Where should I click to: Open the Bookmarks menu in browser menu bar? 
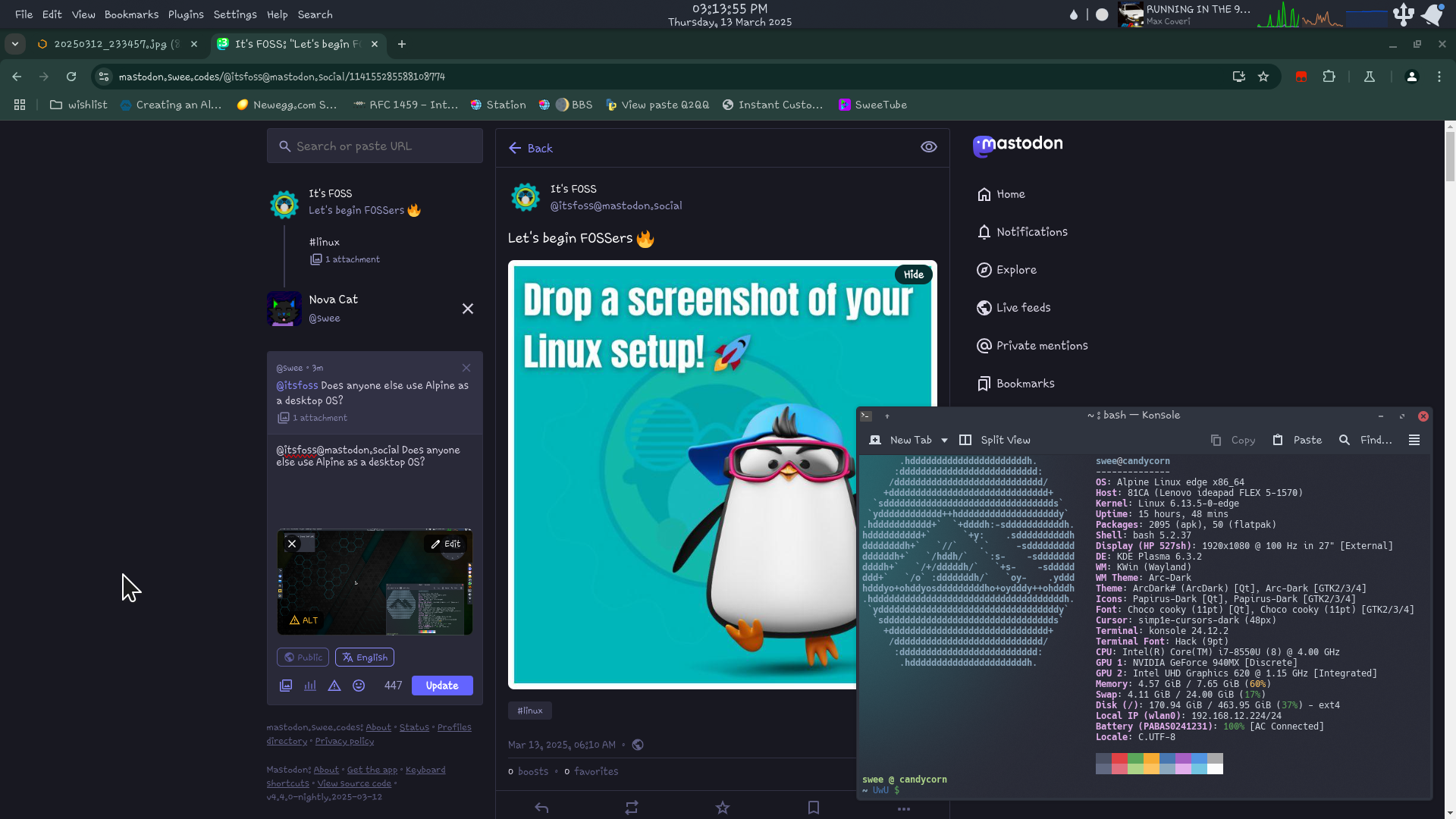click(131, 14)
